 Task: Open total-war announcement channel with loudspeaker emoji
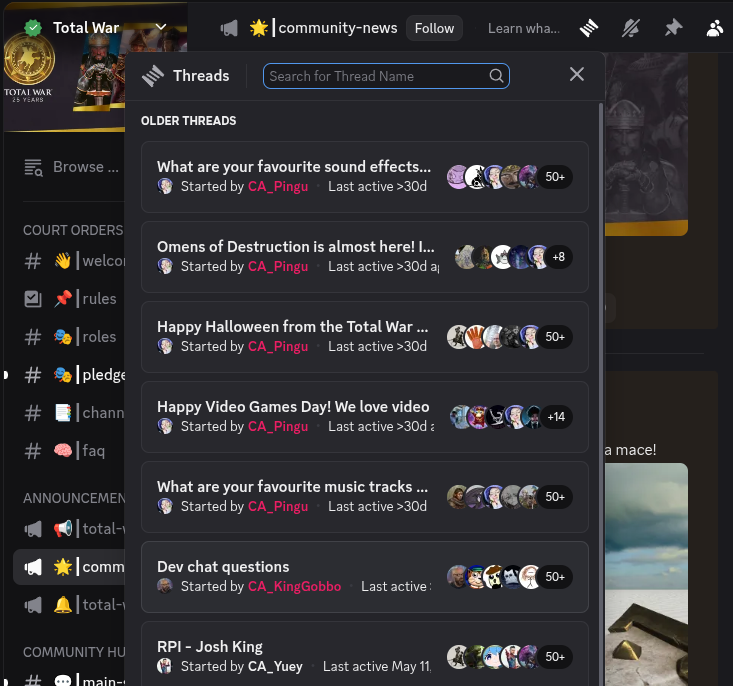pos(69,529)
